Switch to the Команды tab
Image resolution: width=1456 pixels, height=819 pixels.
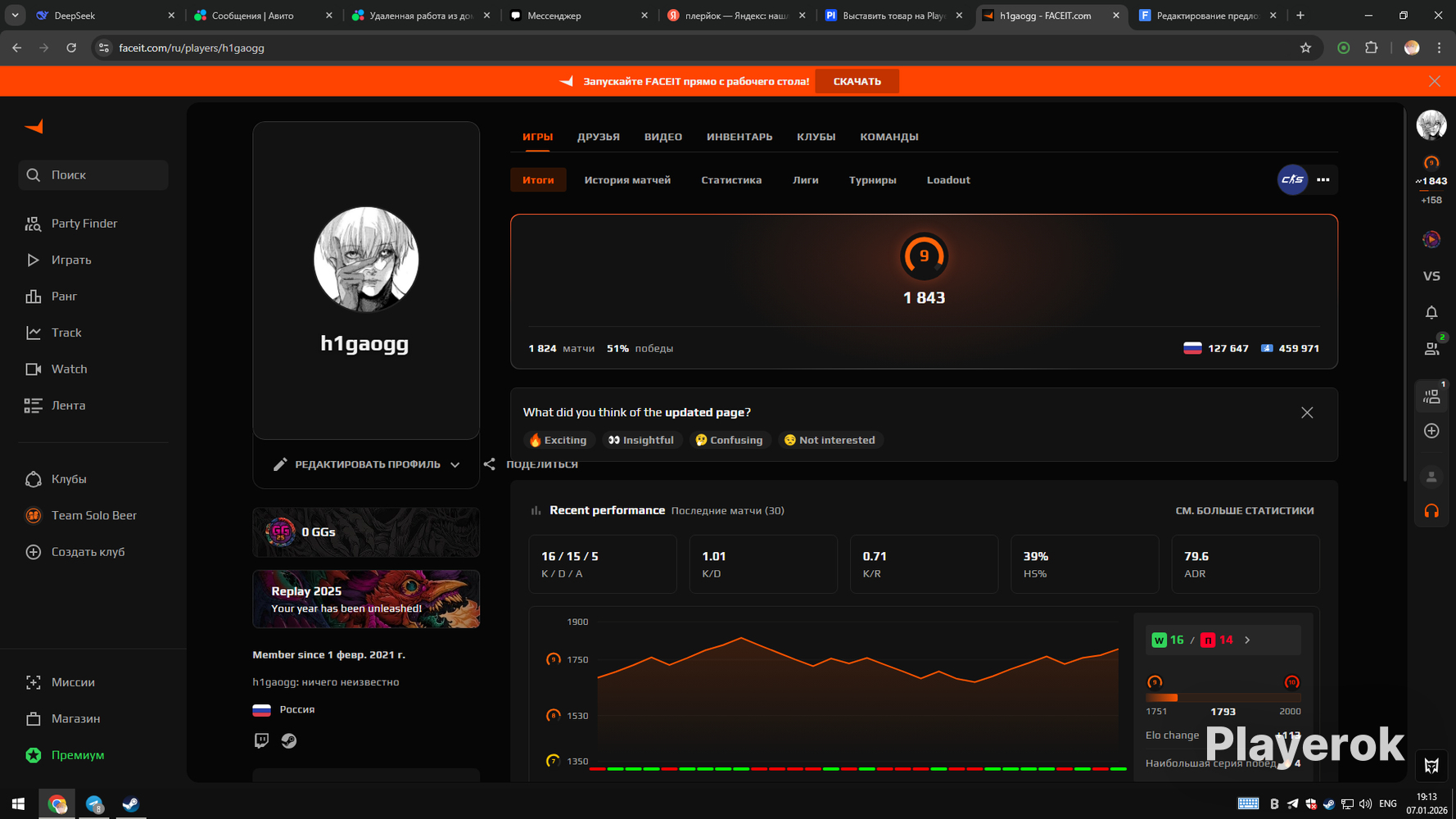(889, 137)
